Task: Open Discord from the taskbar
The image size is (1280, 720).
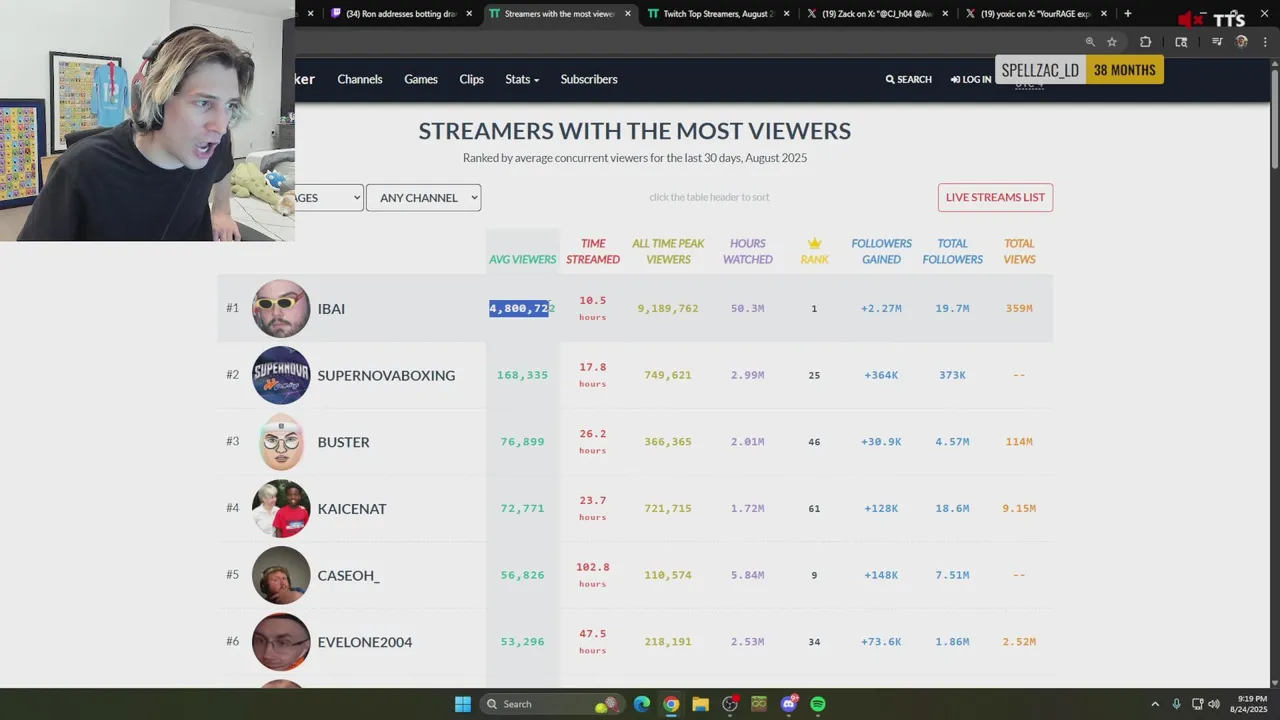Action: (789, 704)
